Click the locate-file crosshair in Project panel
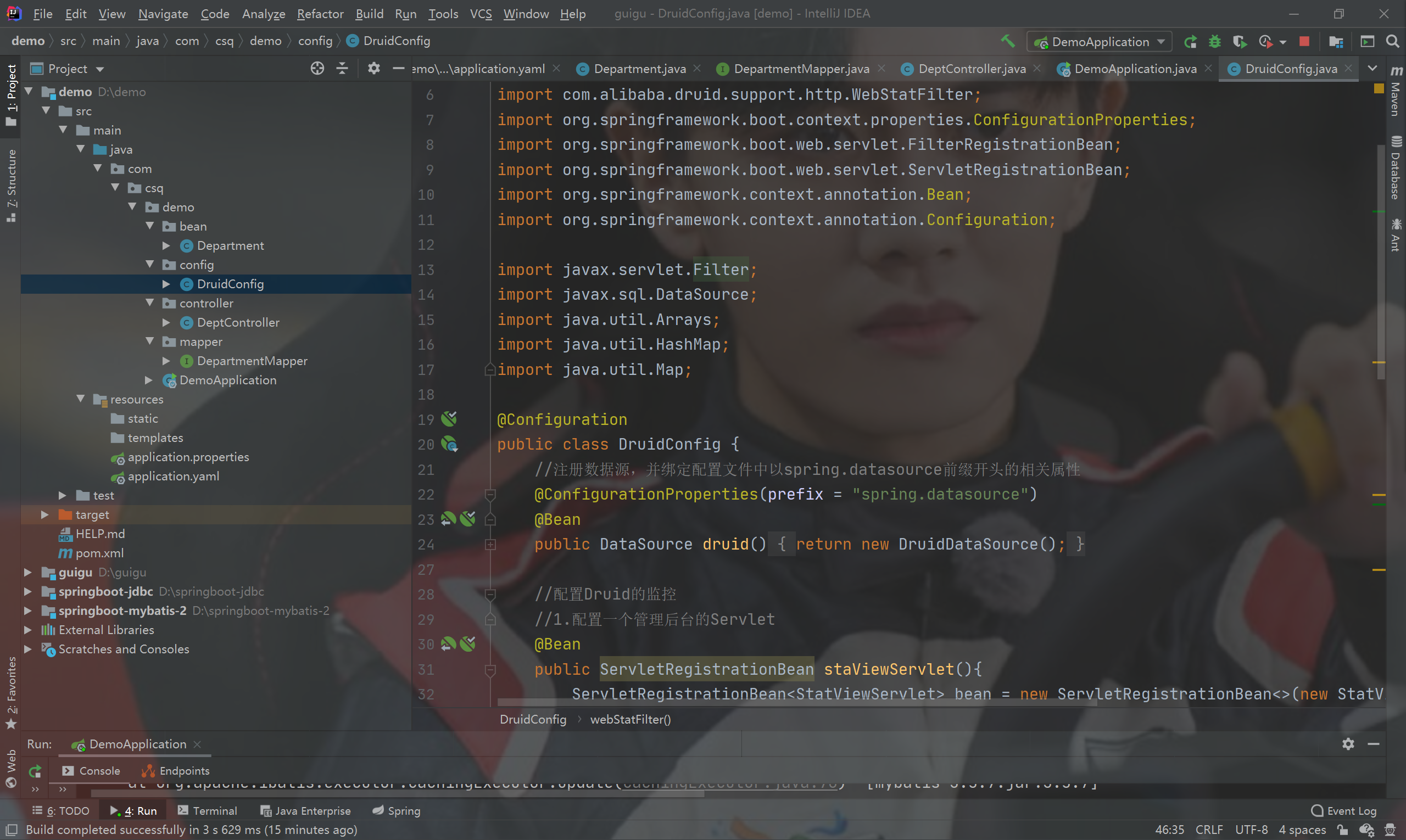This screenshot has height=840, width=1406. (317, 69)
